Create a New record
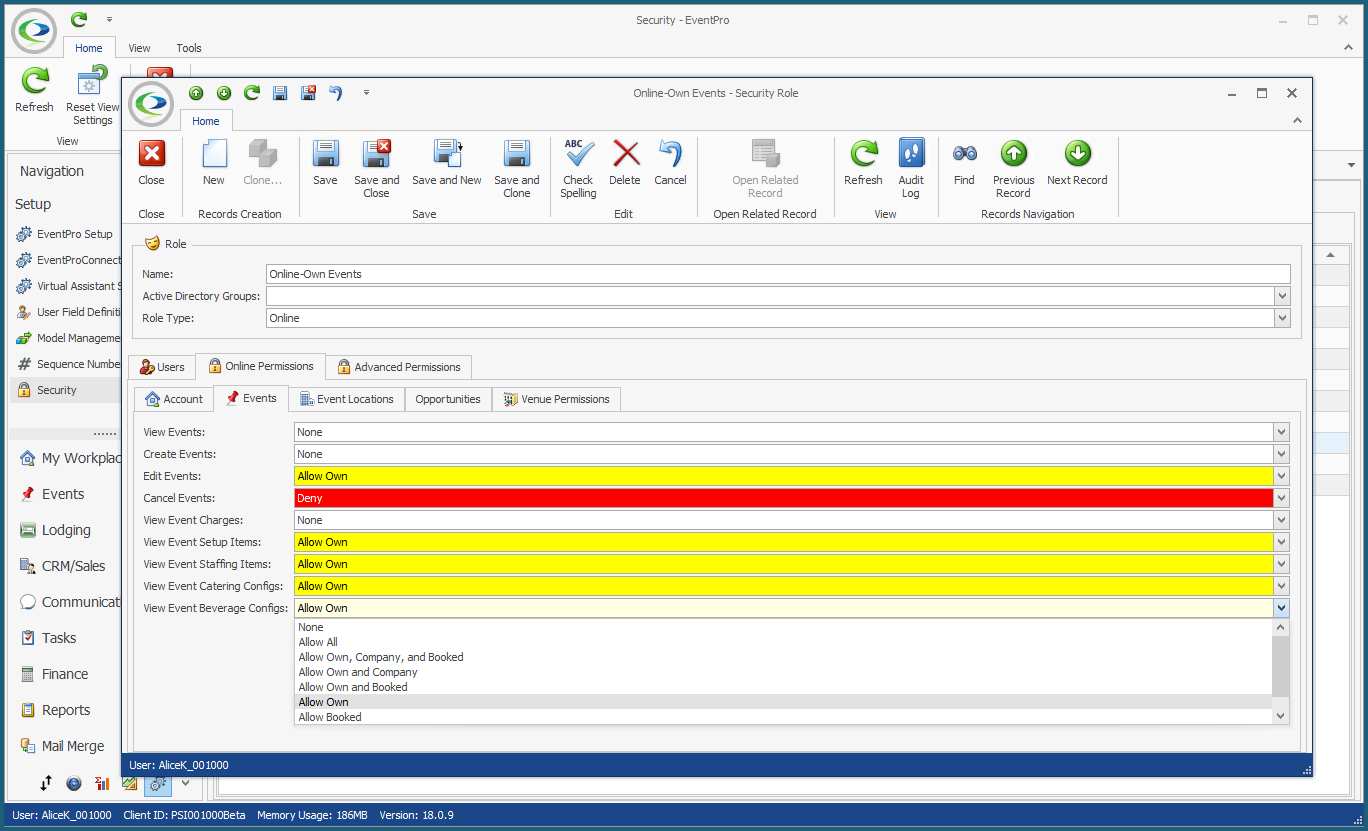Image resolution: width=1368 pixels, height=831 pixels. click(x=214, y=163)
